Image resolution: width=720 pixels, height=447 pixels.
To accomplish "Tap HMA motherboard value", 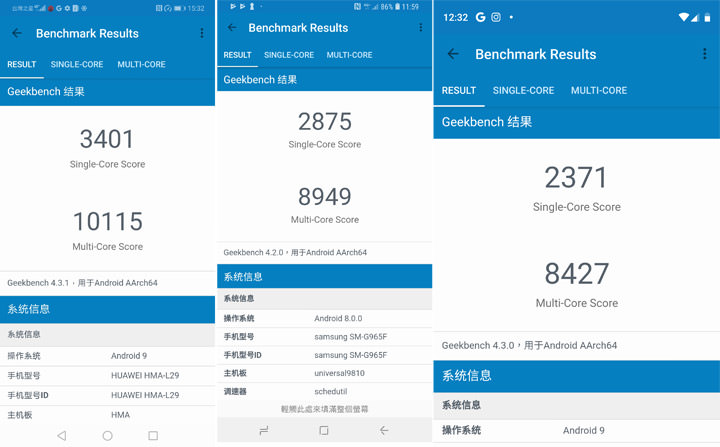I will pyautogui.click(x=120, y=415).
